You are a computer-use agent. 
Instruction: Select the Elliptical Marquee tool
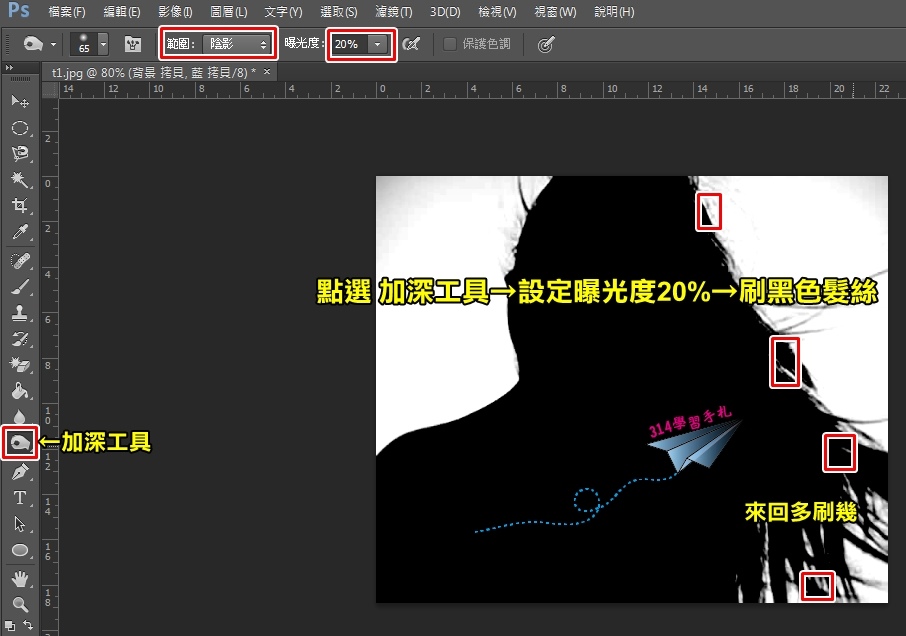20,128
